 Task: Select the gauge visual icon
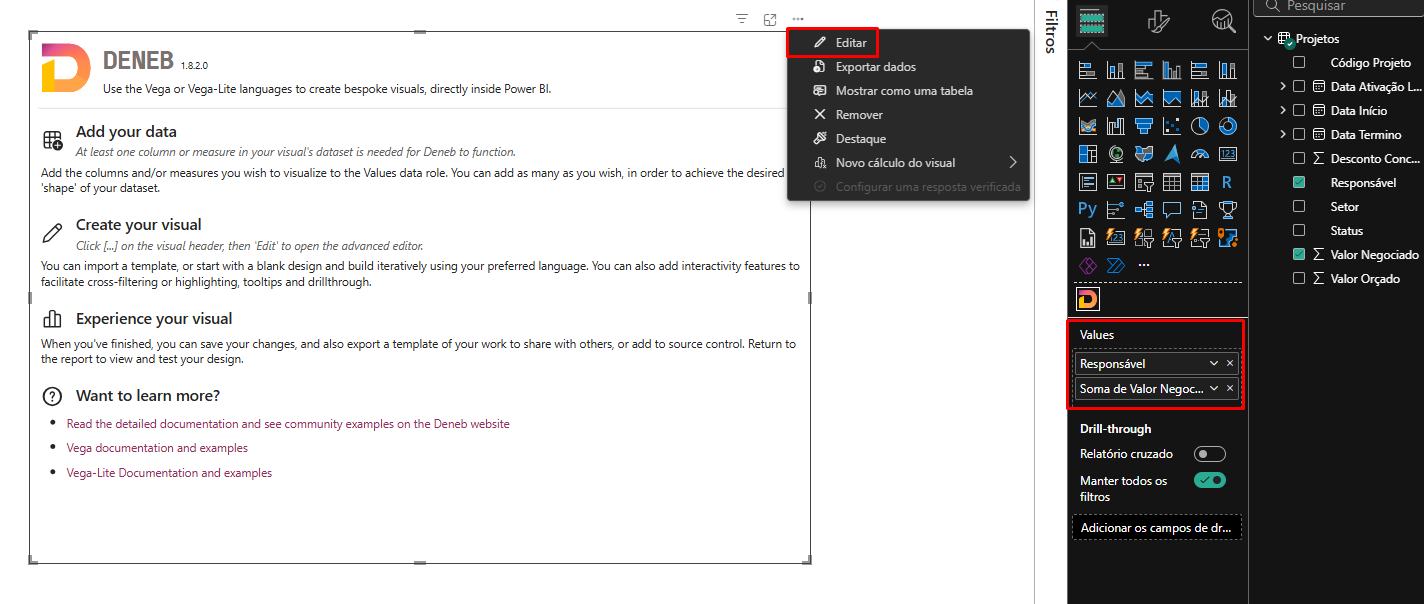tap(1200, 153)
